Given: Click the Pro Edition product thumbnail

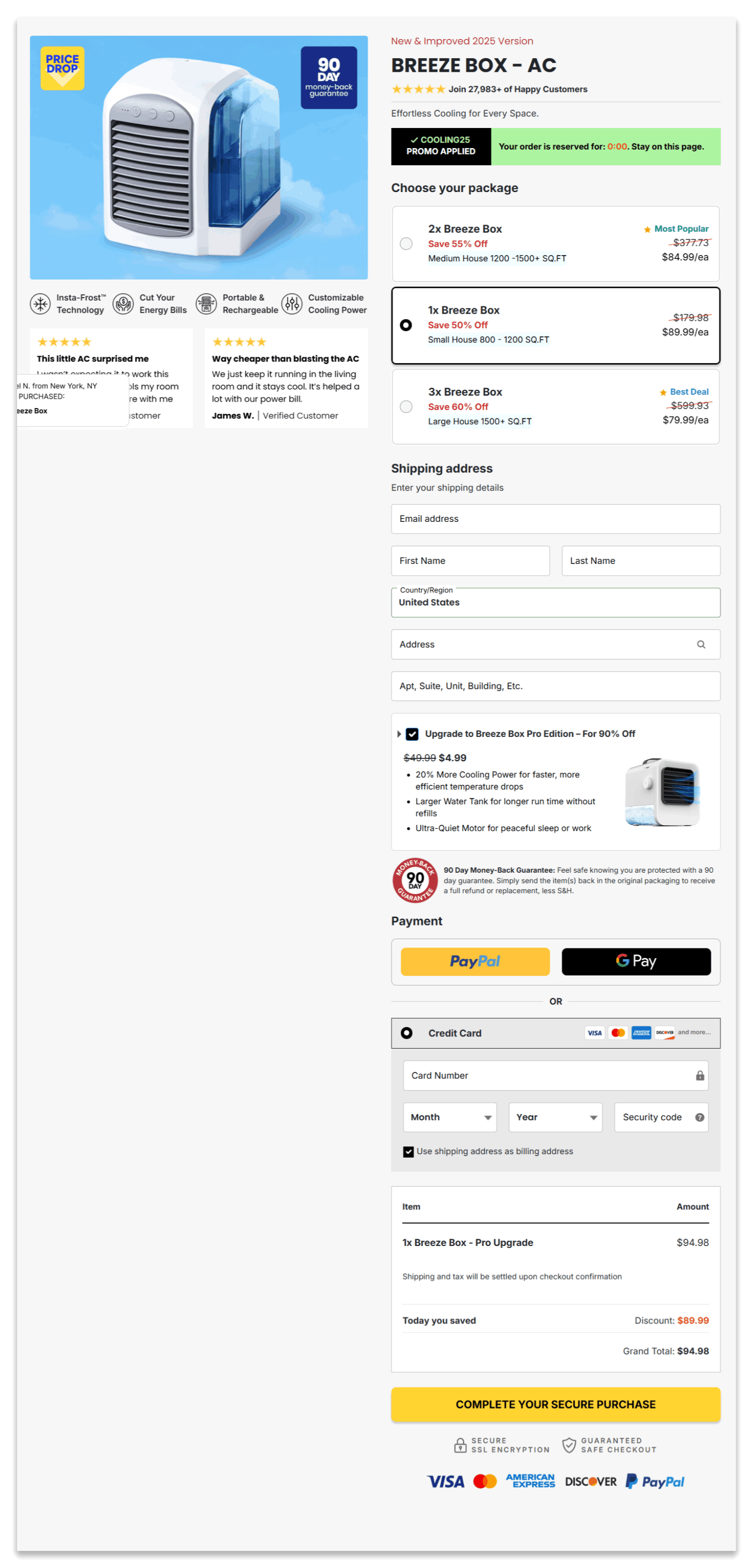Looking at the screenshot, I should pos(662,792).
